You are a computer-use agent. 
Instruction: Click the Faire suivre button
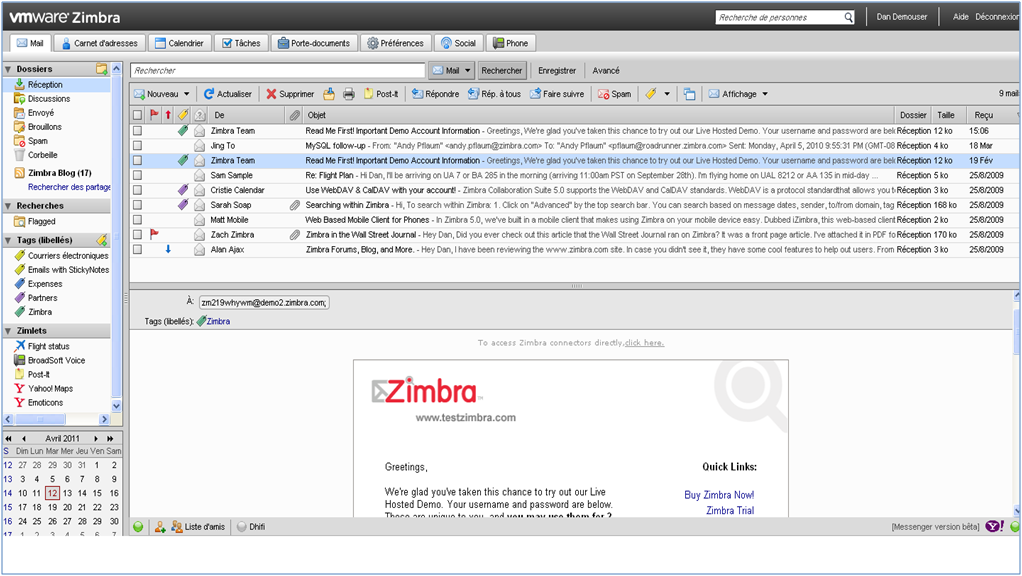pos(557,94)
